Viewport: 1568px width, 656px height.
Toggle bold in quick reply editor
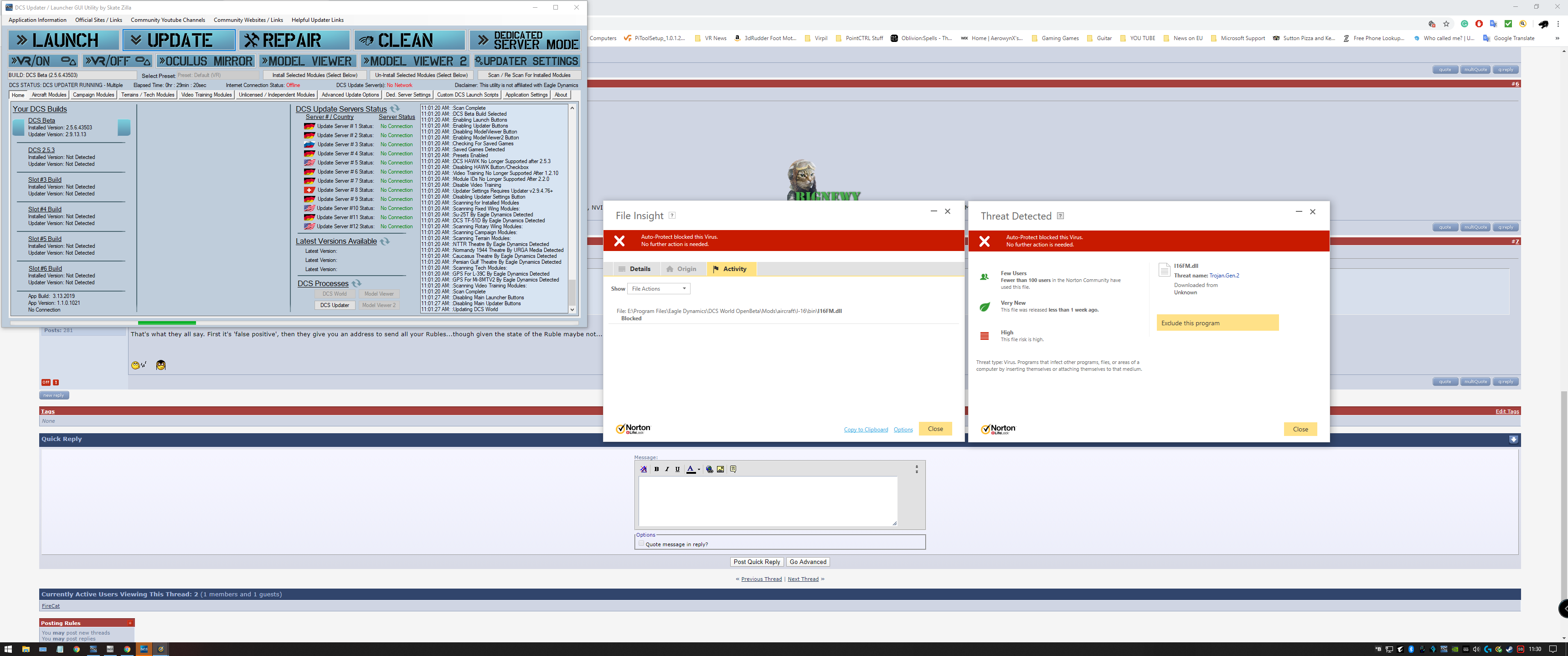pyautogui.click(x=656, y=469)
